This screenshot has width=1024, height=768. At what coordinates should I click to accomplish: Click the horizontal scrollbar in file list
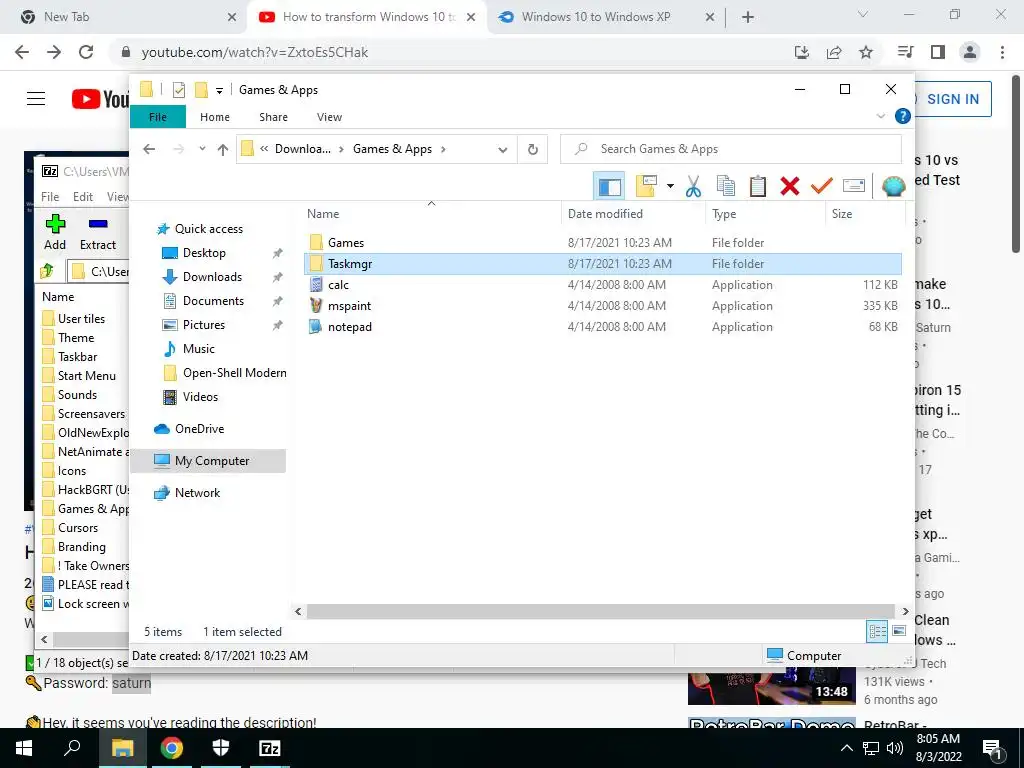600,611
